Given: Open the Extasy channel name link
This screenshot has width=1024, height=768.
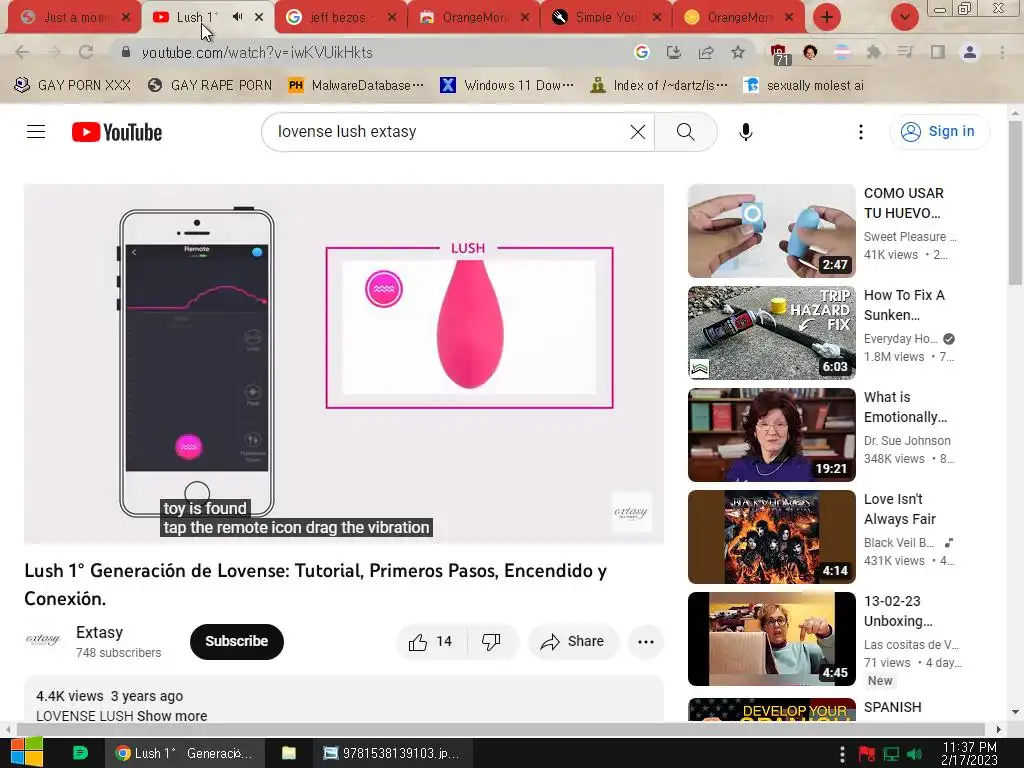Looking at the screenshot, I should (x=99, y=633).
